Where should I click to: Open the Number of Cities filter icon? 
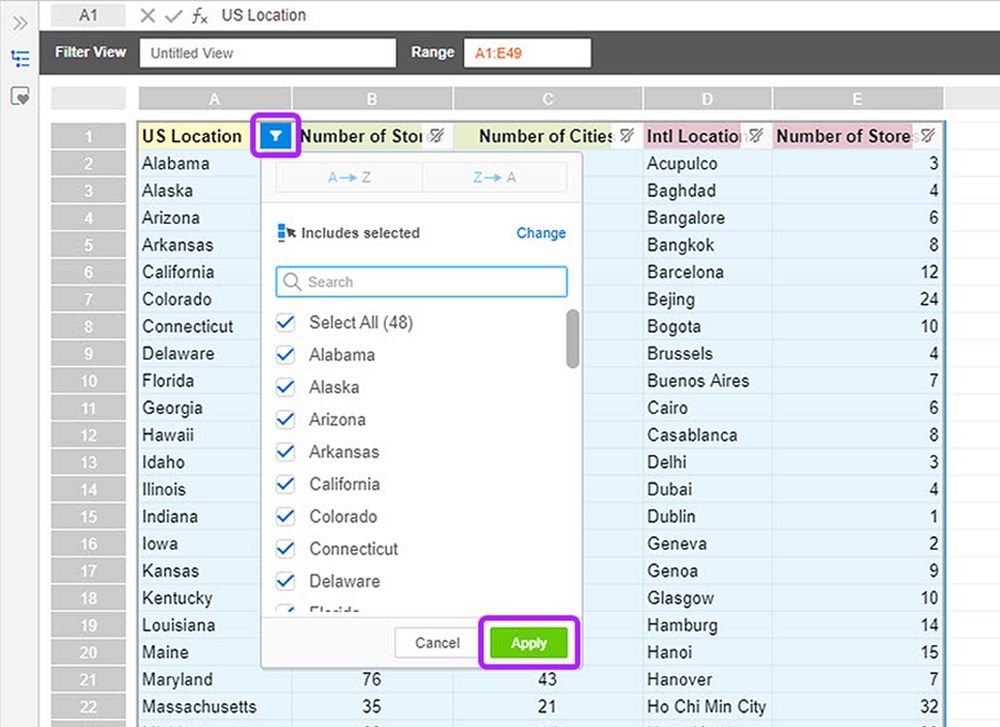[627, 135]
